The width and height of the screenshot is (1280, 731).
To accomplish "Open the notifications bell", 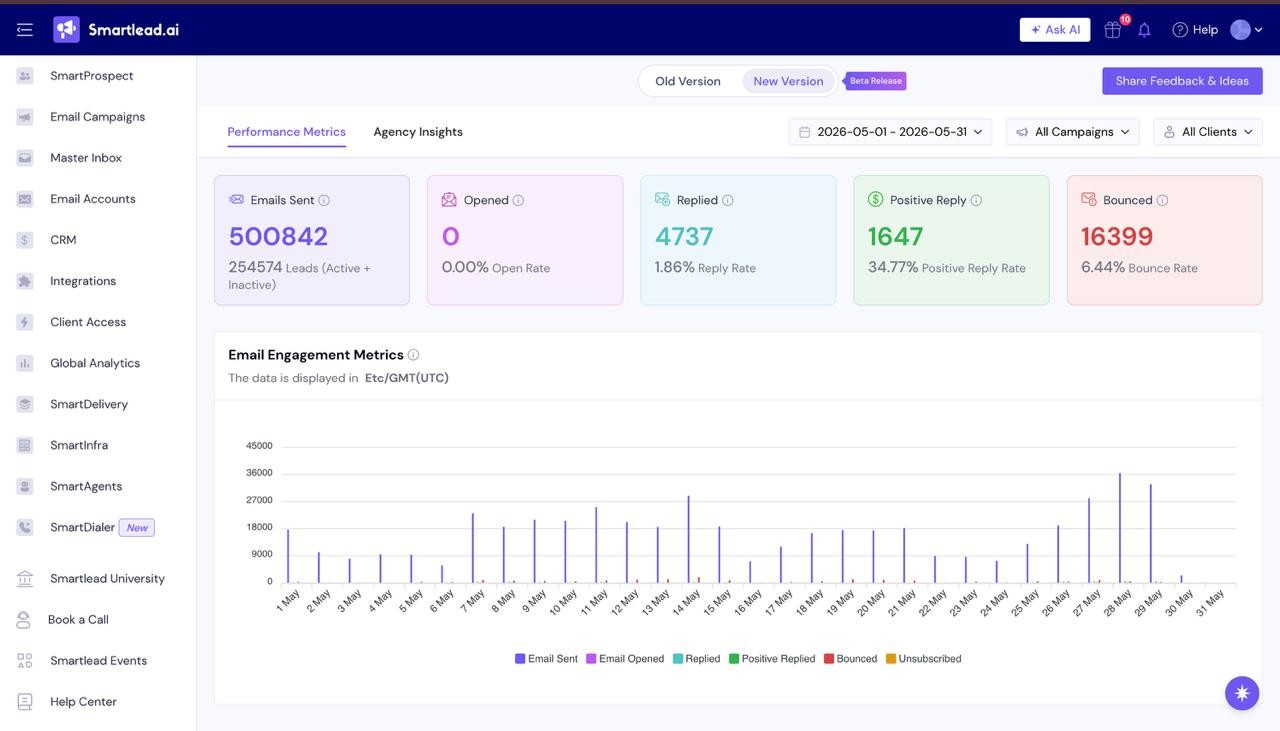I will 1144,30.
